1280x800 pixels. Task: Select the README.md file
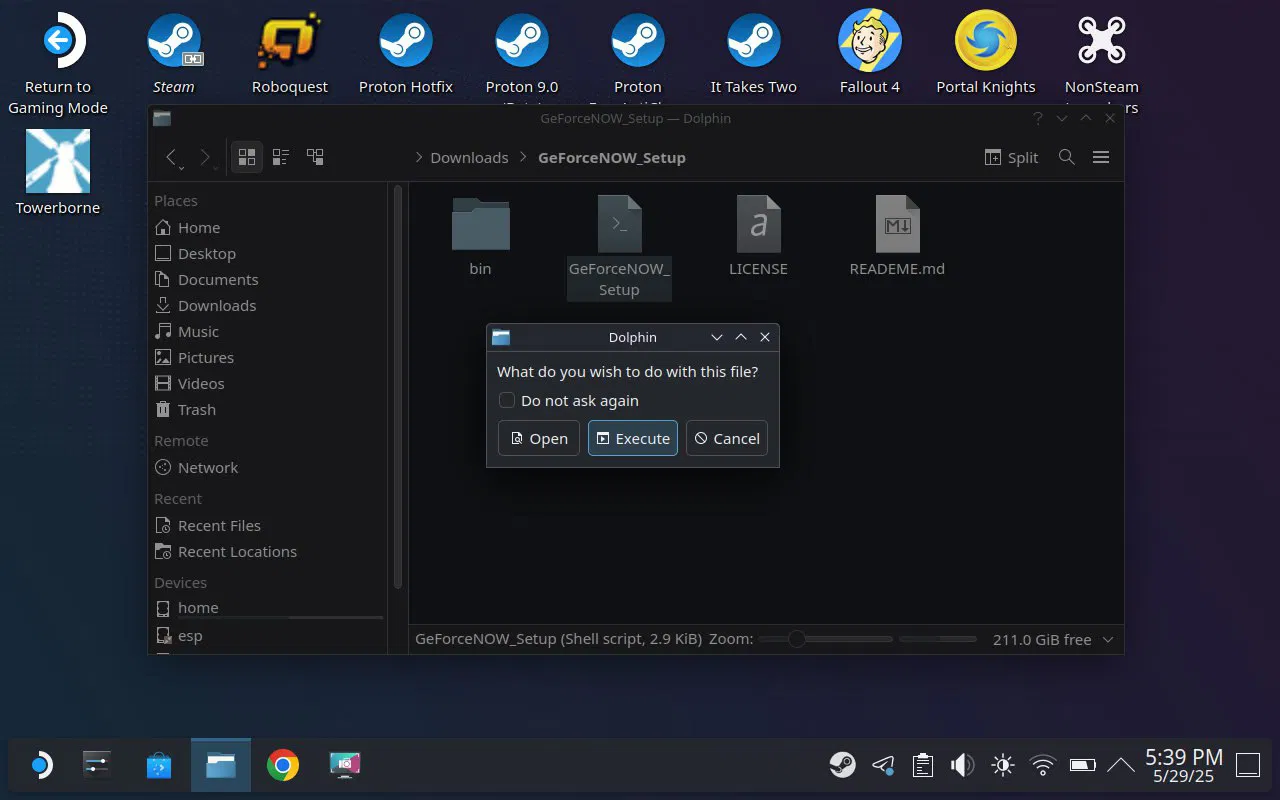897,236
